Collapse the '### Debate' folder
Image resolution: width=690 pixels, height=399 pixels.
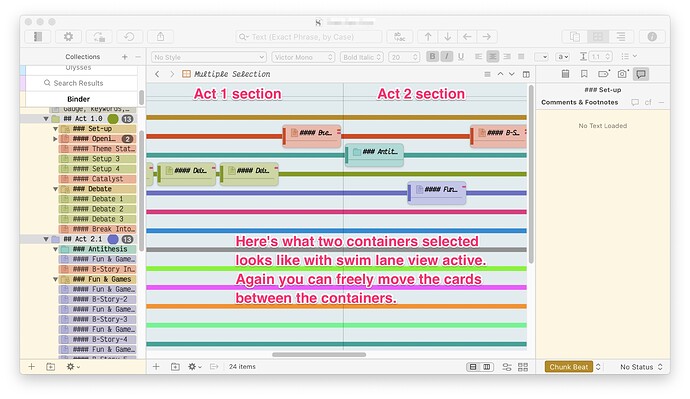tap(55, 189)
